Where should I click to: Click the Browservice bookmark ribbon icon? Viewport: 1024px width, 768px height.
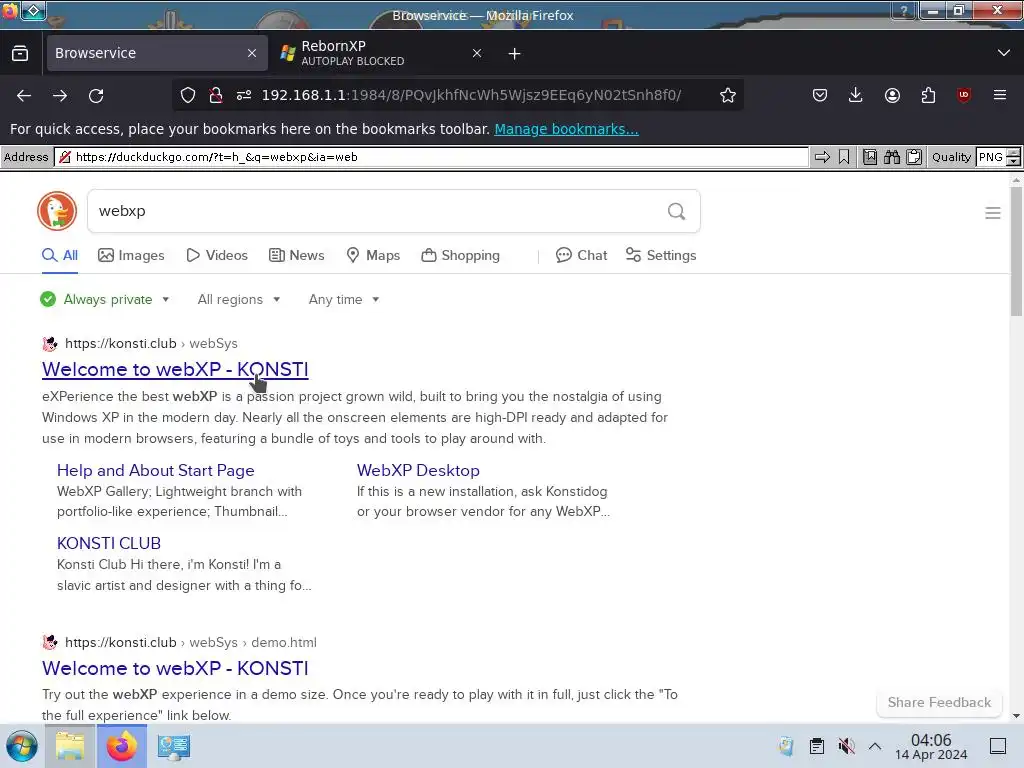click(x=844, y=157)
